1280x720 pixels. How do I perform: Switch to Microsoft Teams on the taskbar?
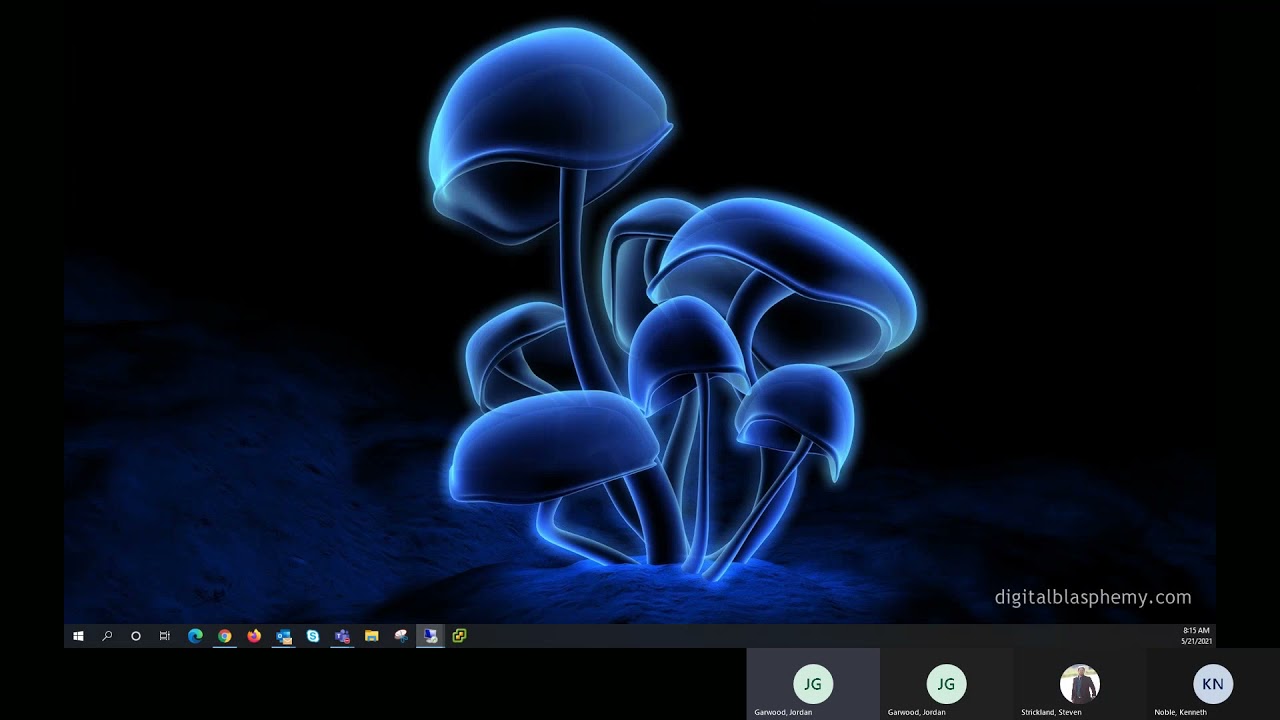tap(342, 636)
